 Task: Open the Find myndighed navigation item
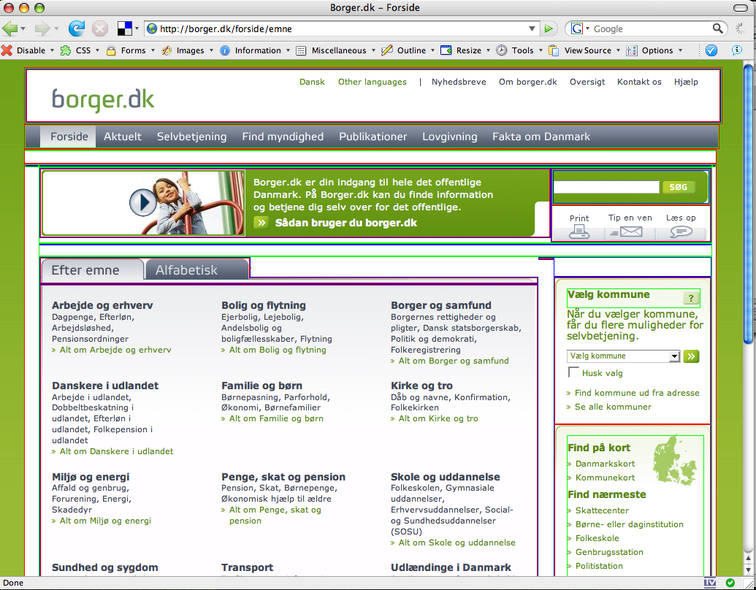[283, 136]
